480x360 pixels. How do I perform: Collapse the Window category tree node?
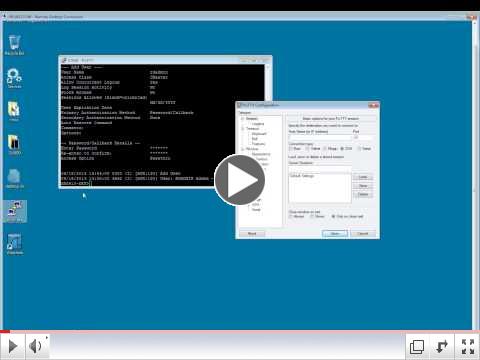[x=242, y=149]
